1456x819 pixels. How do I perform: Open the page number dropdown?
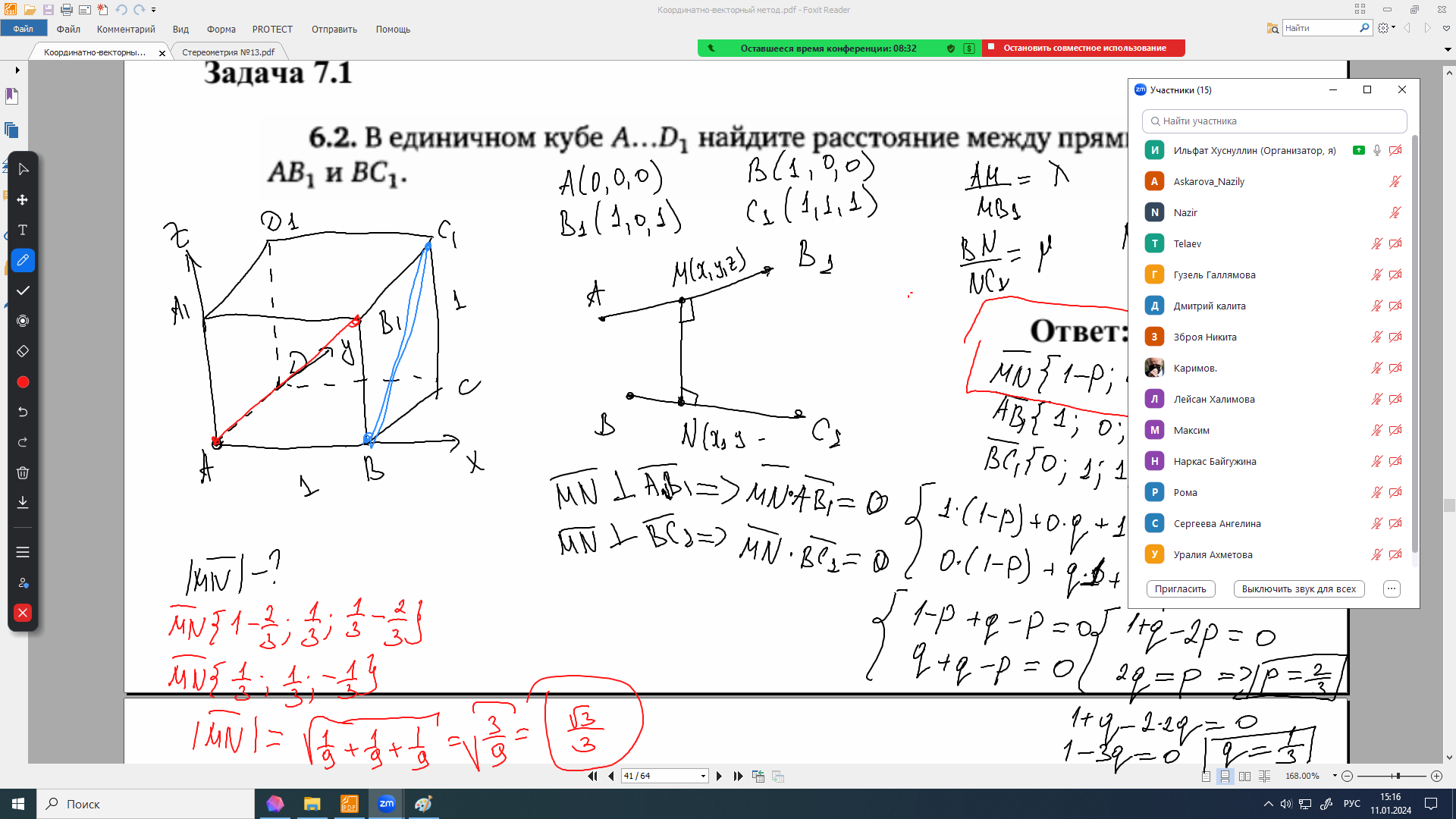[703, 776]
